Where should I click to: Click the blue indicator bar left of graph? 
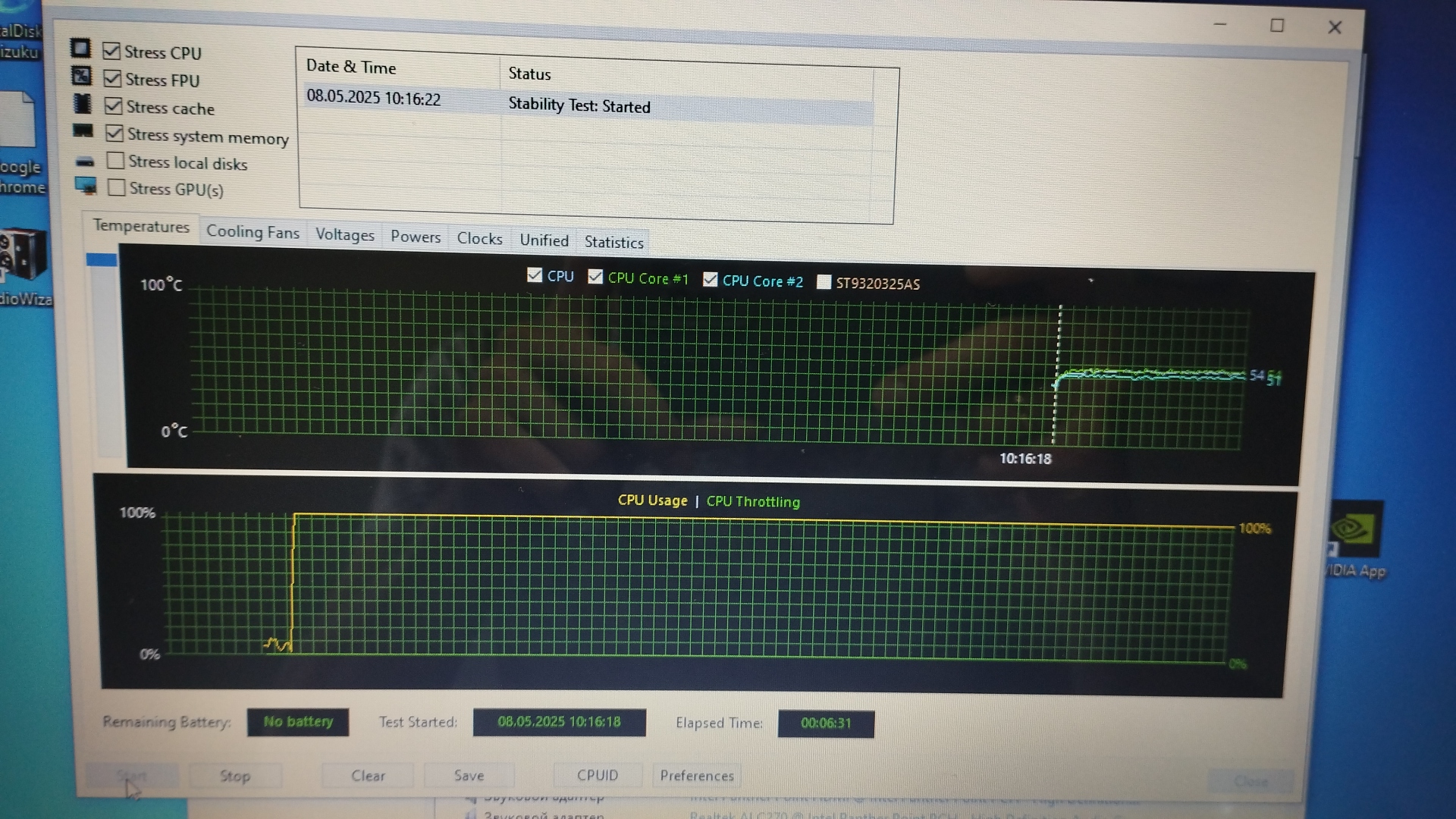(x=102, y=260)
